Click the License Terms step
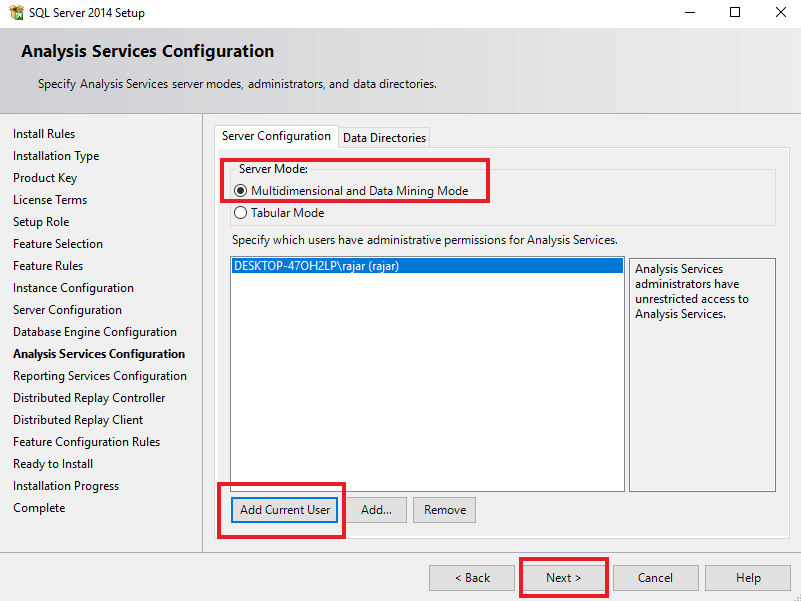 point(50,200)
